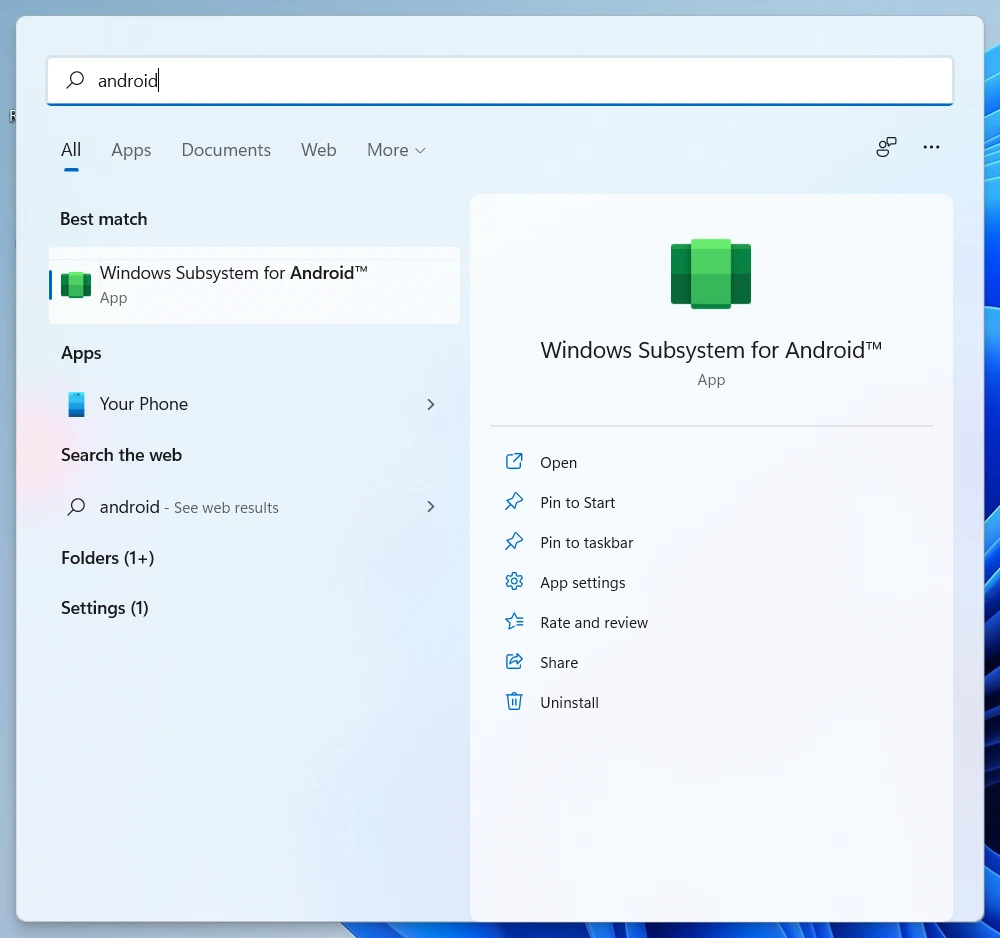Screen dimensions: 1000x938
Task: Click the small Windows Subsystem for Android icon
Action: 76,285
